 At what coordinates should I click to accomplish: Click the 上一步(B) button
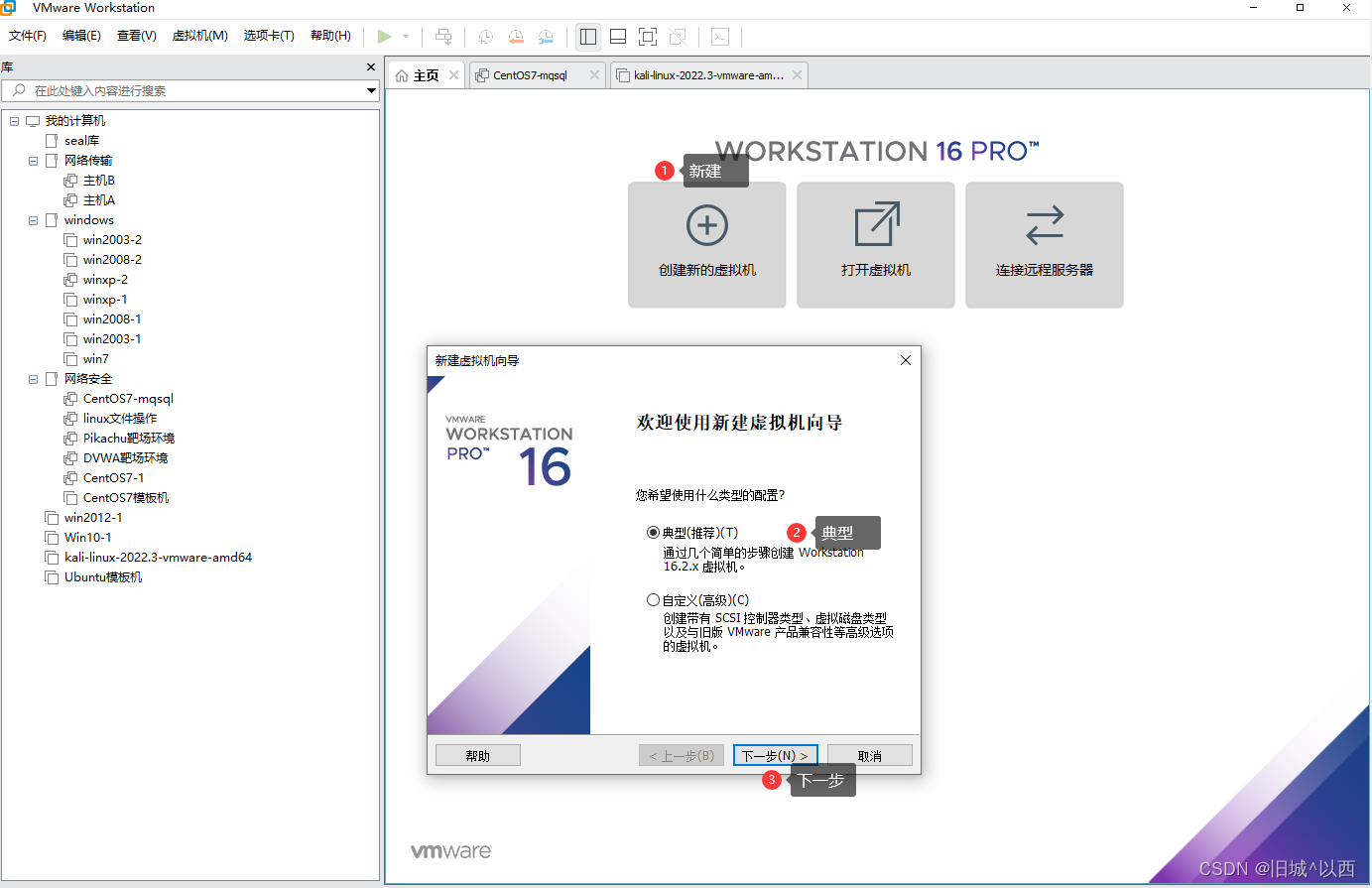[682, 756]
